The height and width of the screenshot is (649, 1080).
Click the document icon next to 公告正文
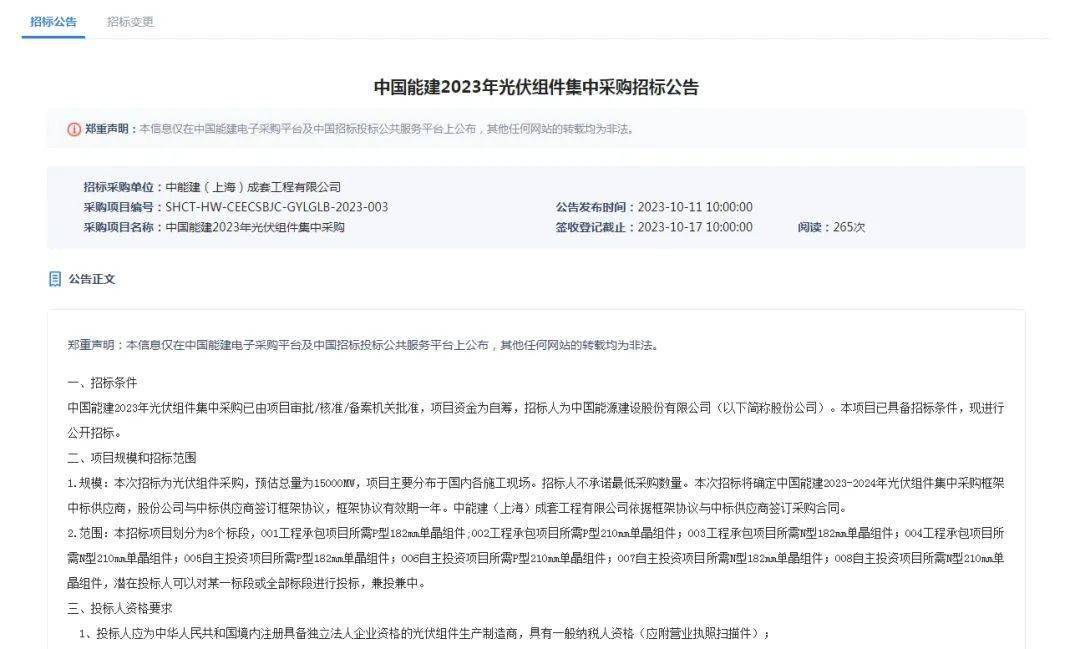pyautogui.click(x=55, y=279)
